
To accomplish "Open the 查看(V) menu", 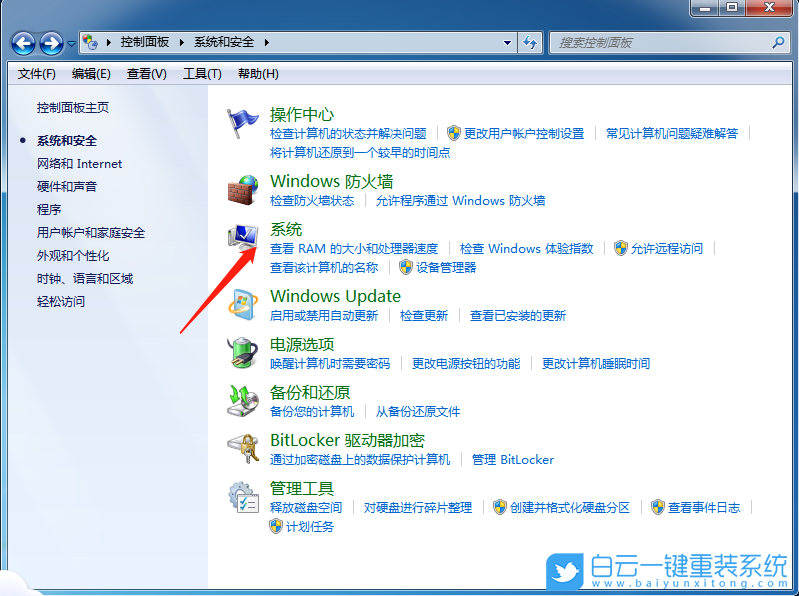I will click(x=147, y=74).
